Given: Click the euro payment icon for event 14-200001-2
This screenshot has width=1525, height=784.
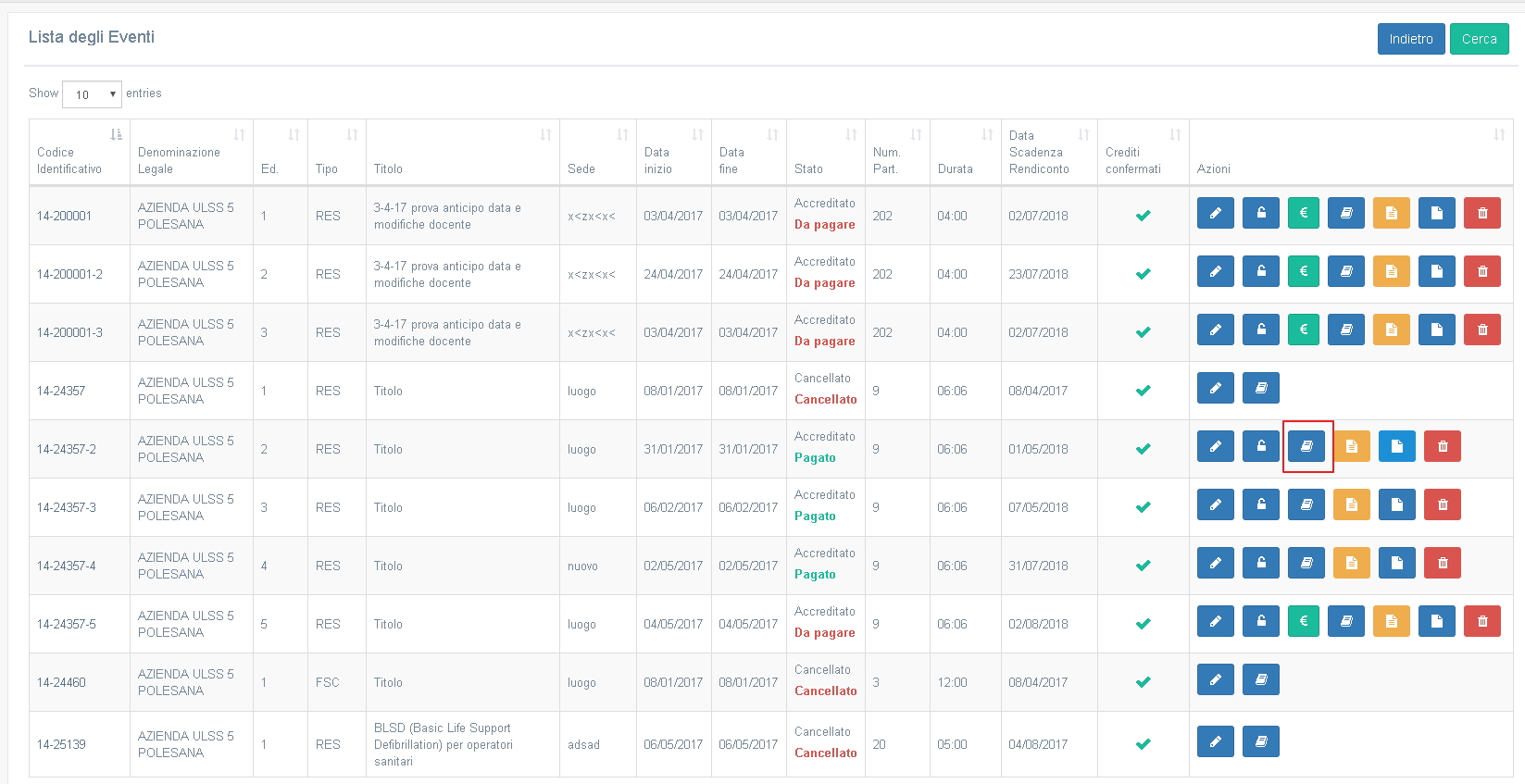Looking at the screenshot, I should [1303, 272].
